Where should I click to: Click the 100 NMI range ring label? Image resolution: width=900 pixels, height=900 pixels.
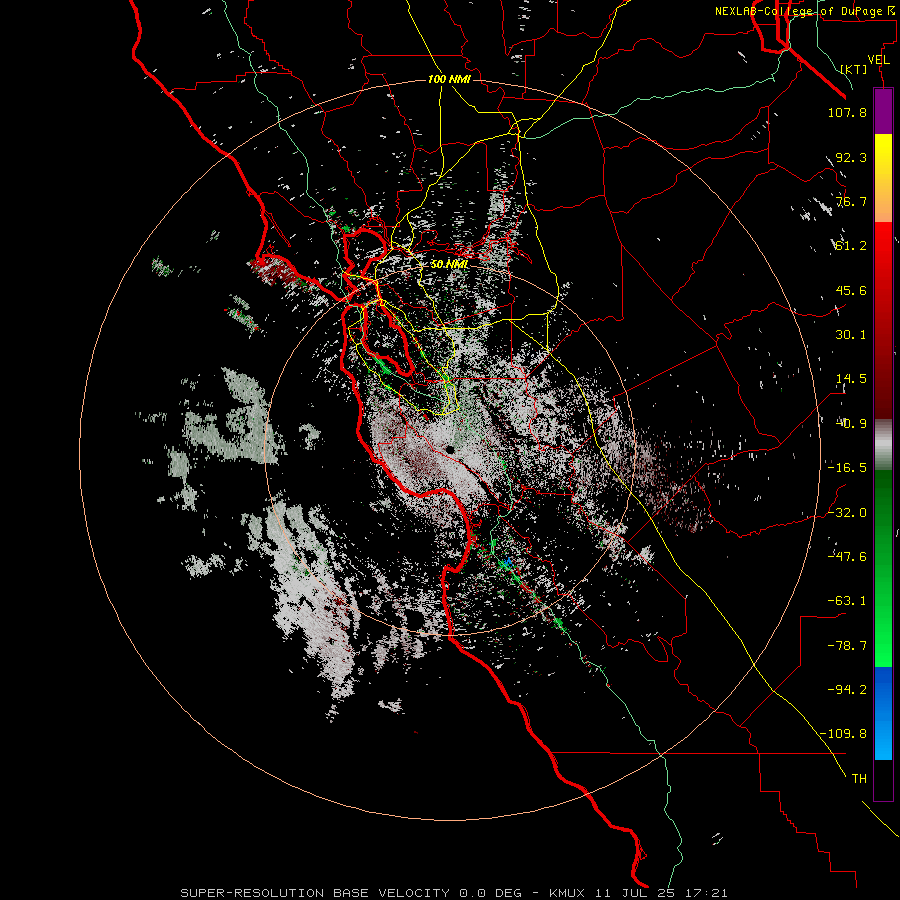click(449, 79)
